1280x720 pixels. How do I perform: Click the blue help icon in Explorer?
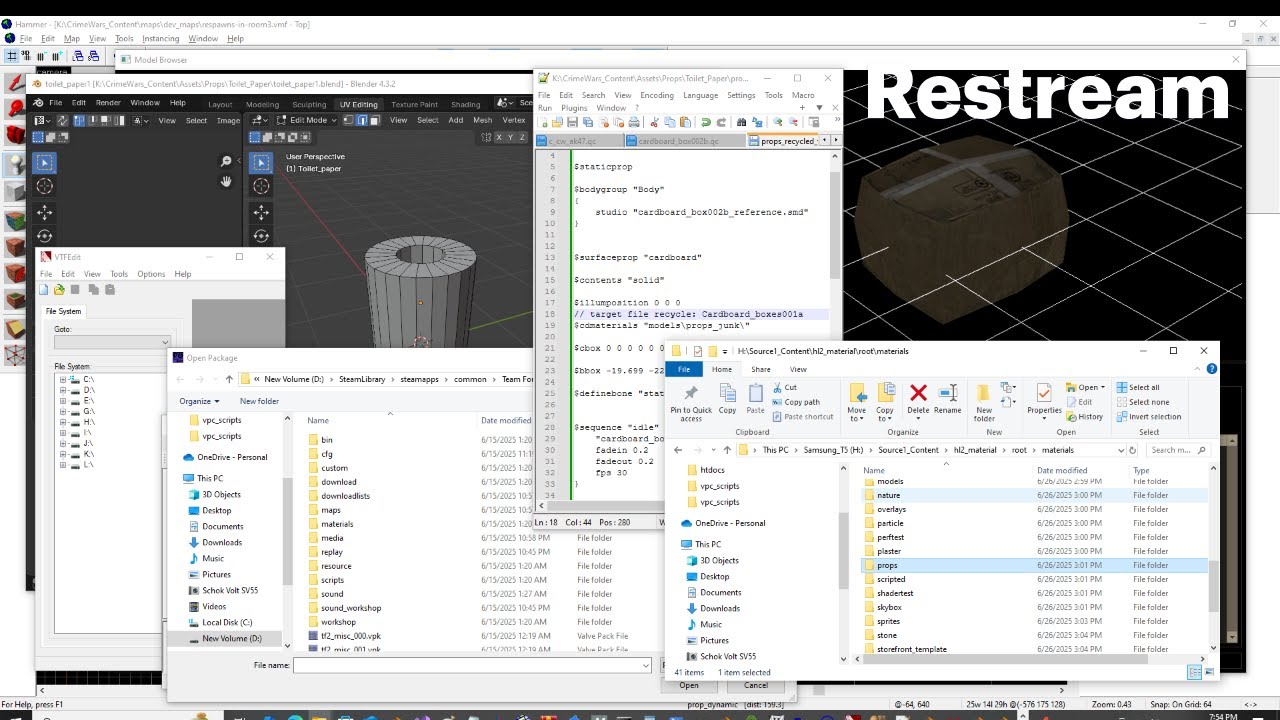click(x=1212, y=369)
